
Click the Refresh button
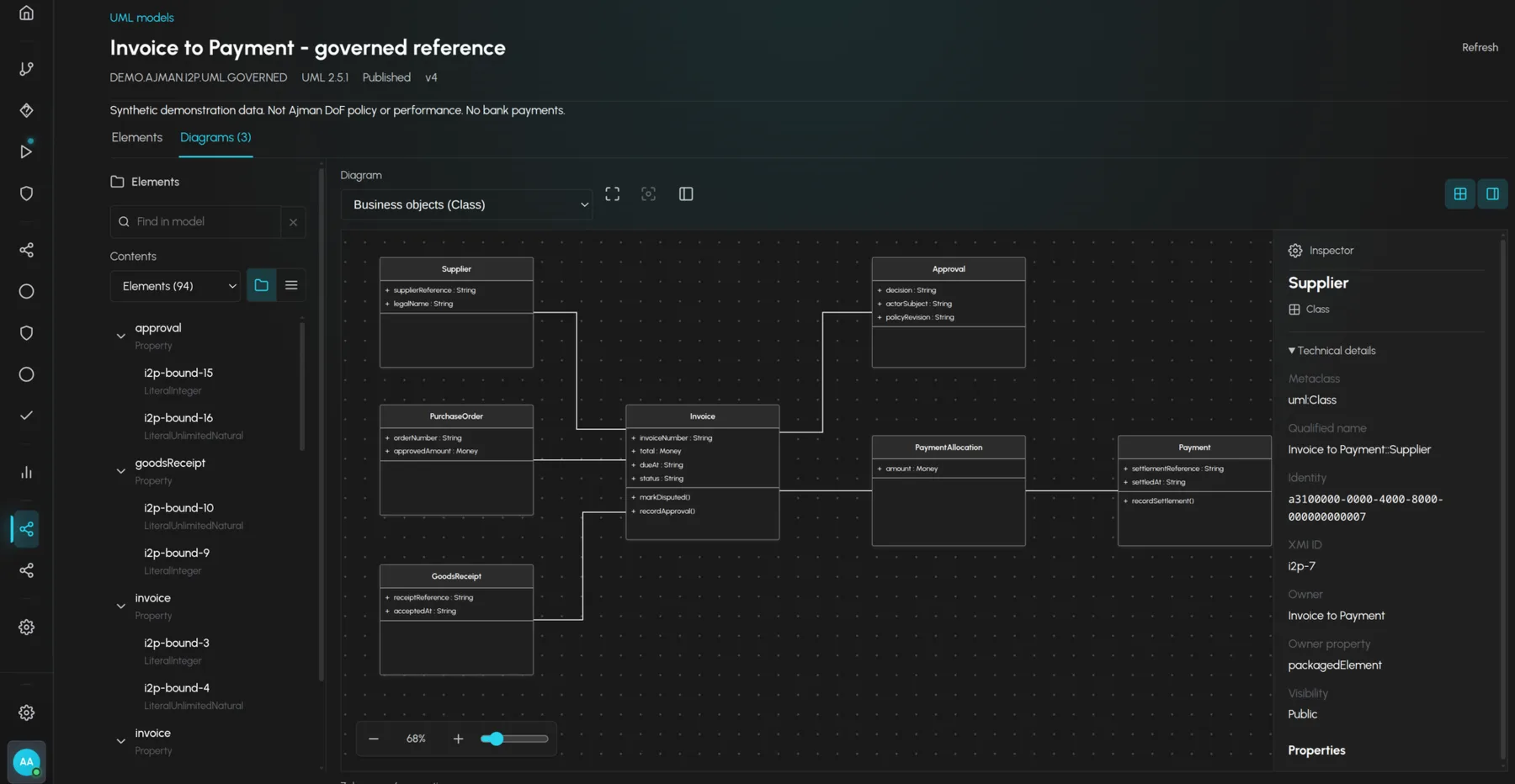pos(1480,48)
